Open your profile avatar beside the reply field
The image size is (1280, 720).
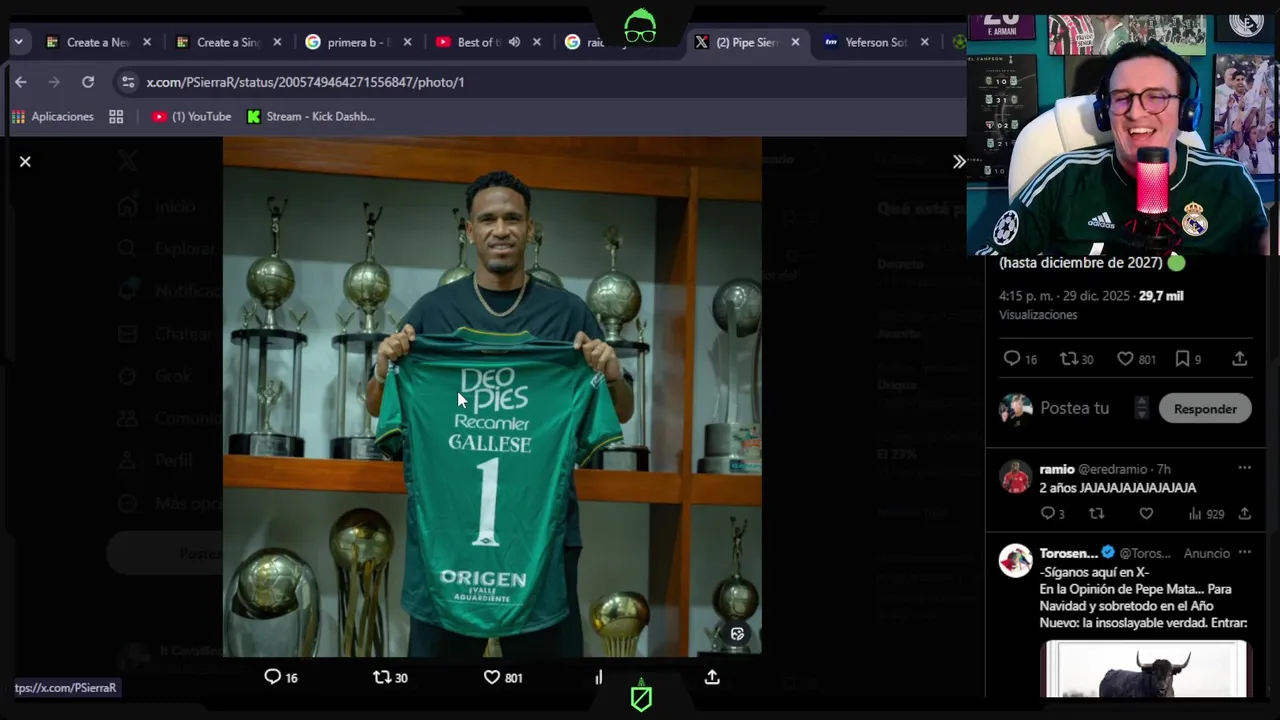[1015, 409]
